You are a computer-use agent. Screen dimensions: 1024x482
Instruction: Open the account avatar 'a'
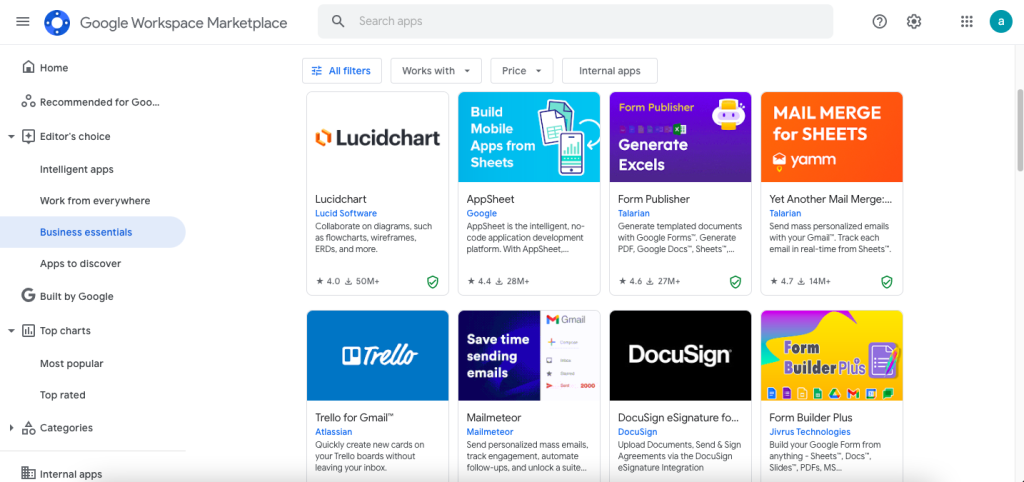(1000, 22)
